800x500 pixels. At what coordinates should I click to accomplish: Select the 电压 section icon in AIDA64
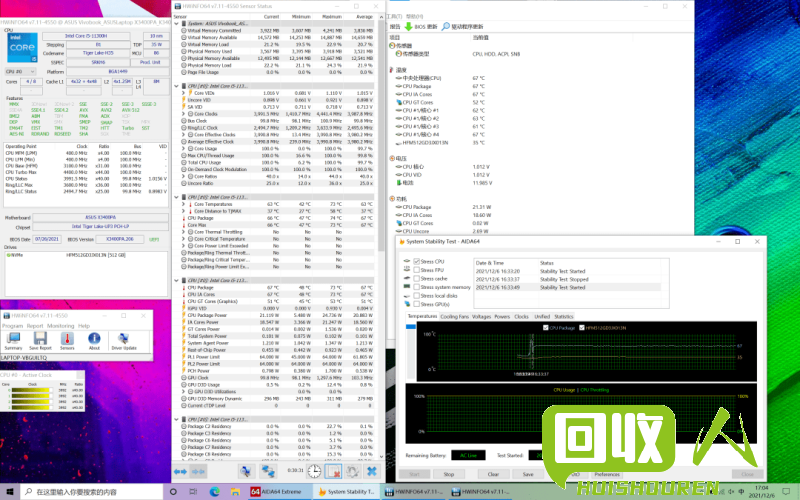[392, 159]
